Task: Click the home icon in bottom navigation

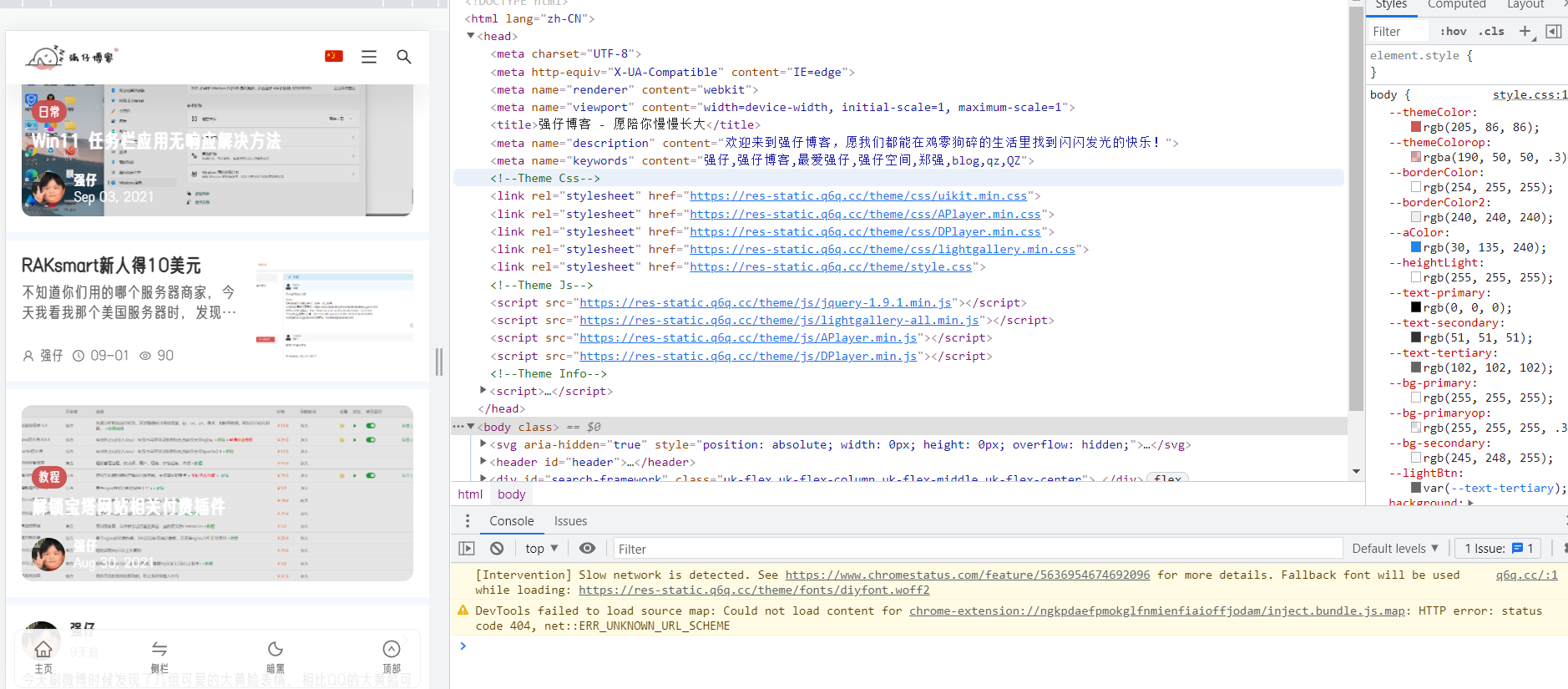Action: click(43, 650)
